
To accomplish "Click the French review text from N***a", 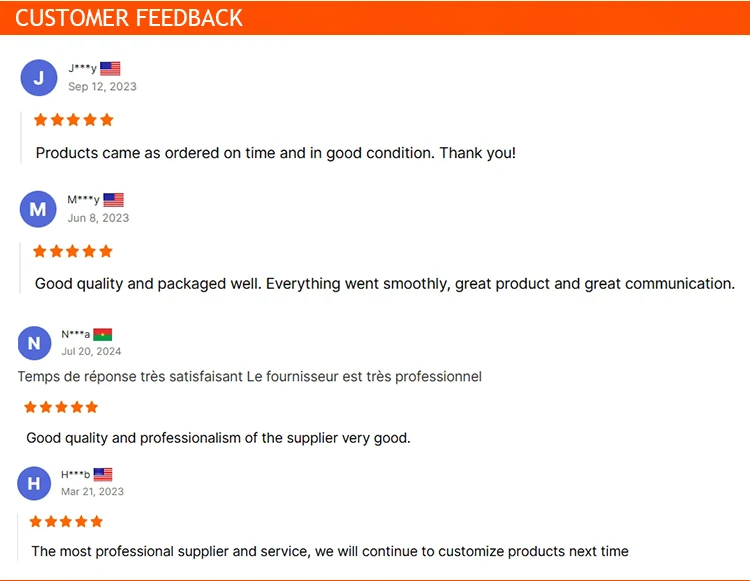I will (x=250, y=377).
